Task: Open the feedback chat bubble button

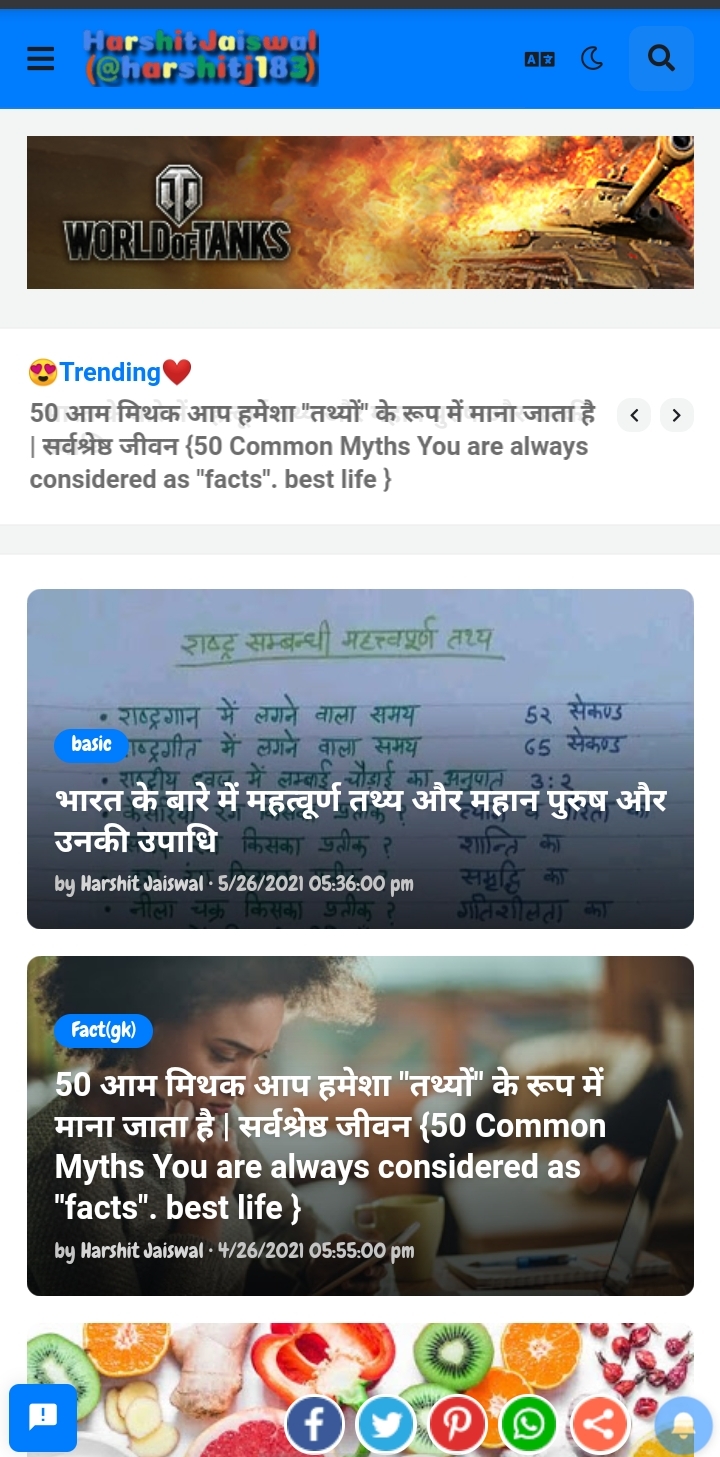Action: click(x=43, y=1417)
